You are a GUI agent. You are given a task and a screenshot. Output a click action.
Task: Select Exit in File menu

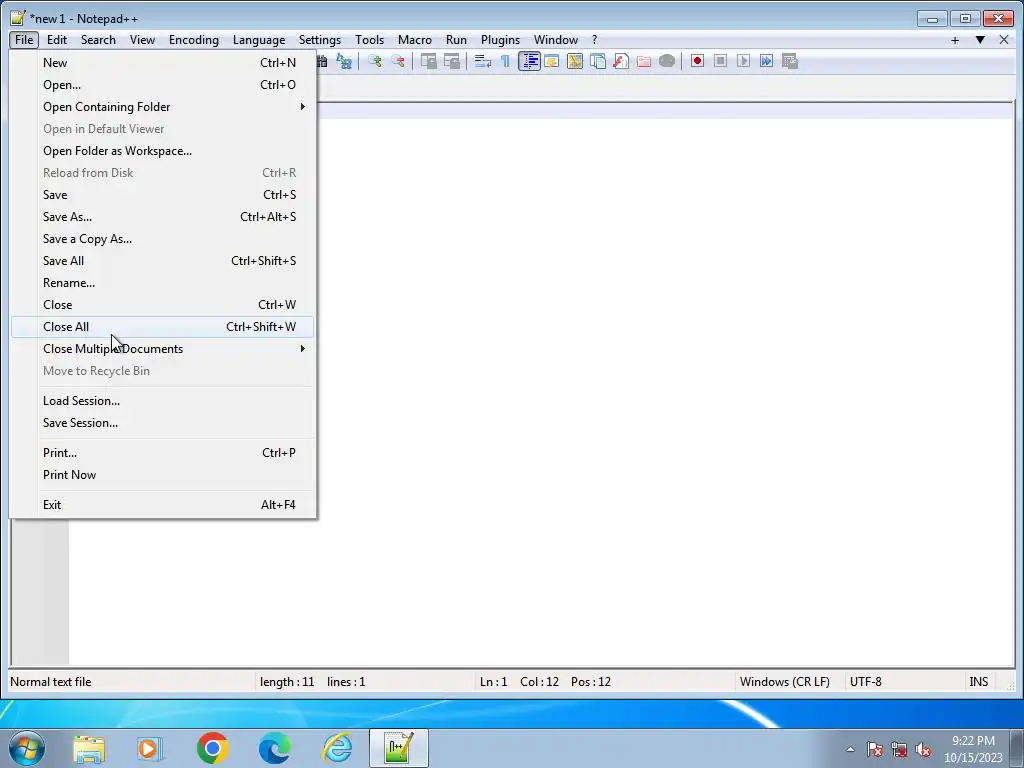[x=163, y=505]
